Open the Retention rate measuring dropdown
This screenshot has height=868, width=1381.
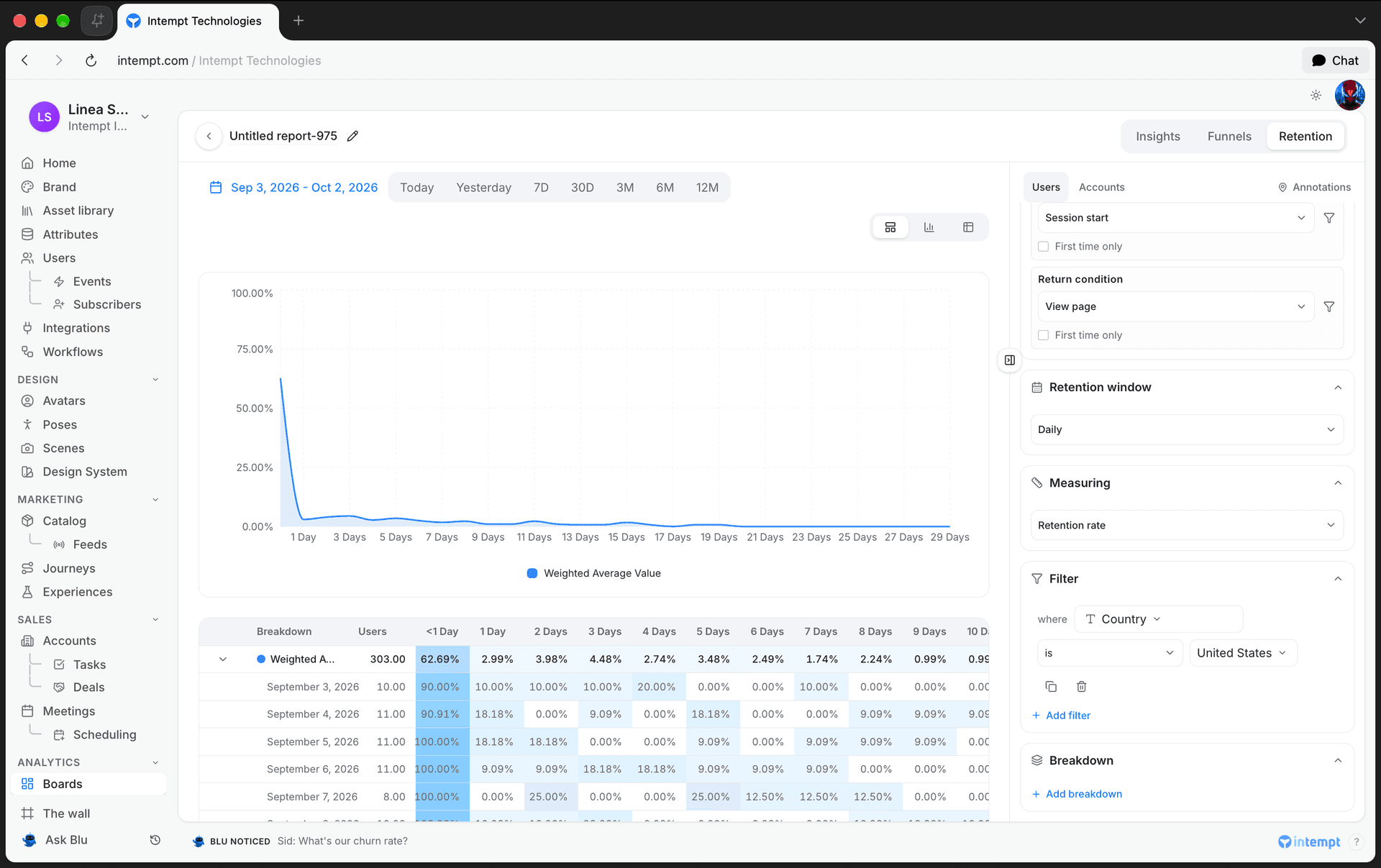[1187, 525]
